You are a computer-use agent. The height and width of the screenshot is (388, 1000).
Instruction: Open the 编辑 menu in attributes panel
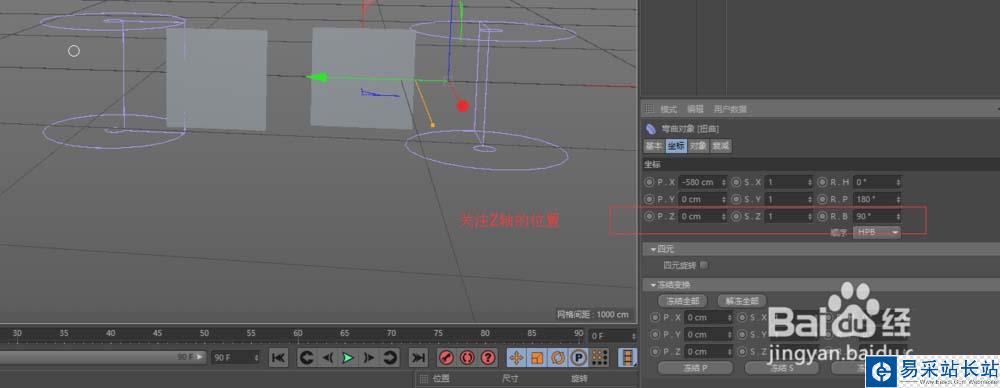[695, 109]
